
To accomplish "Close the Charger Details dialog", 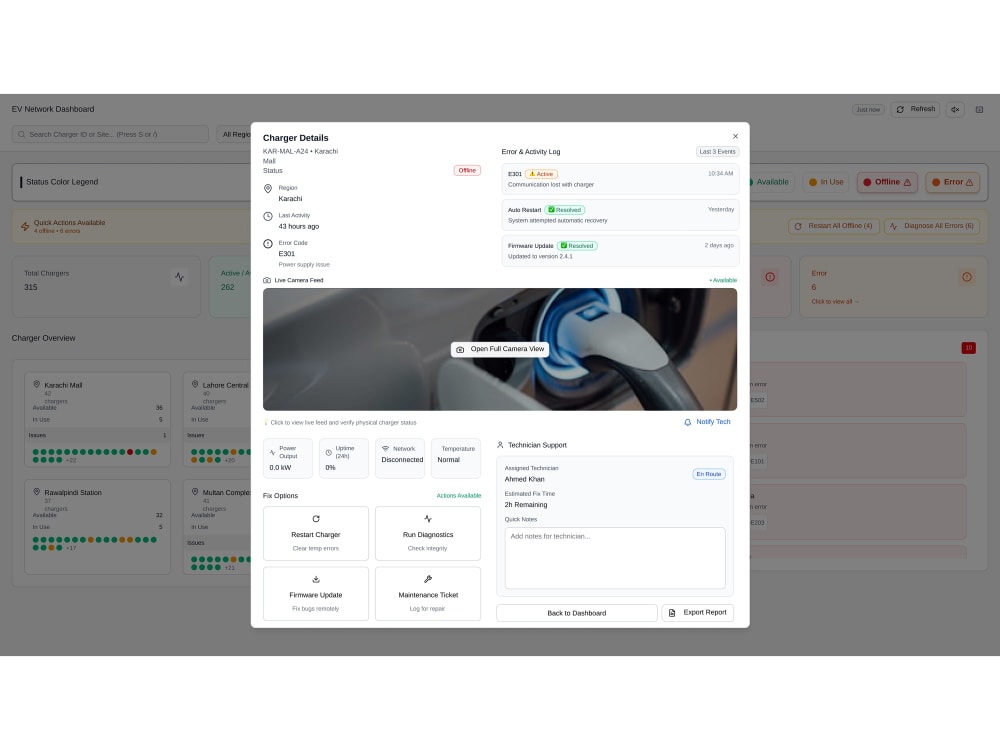I will pyautogui.click(x=735, y=136).
